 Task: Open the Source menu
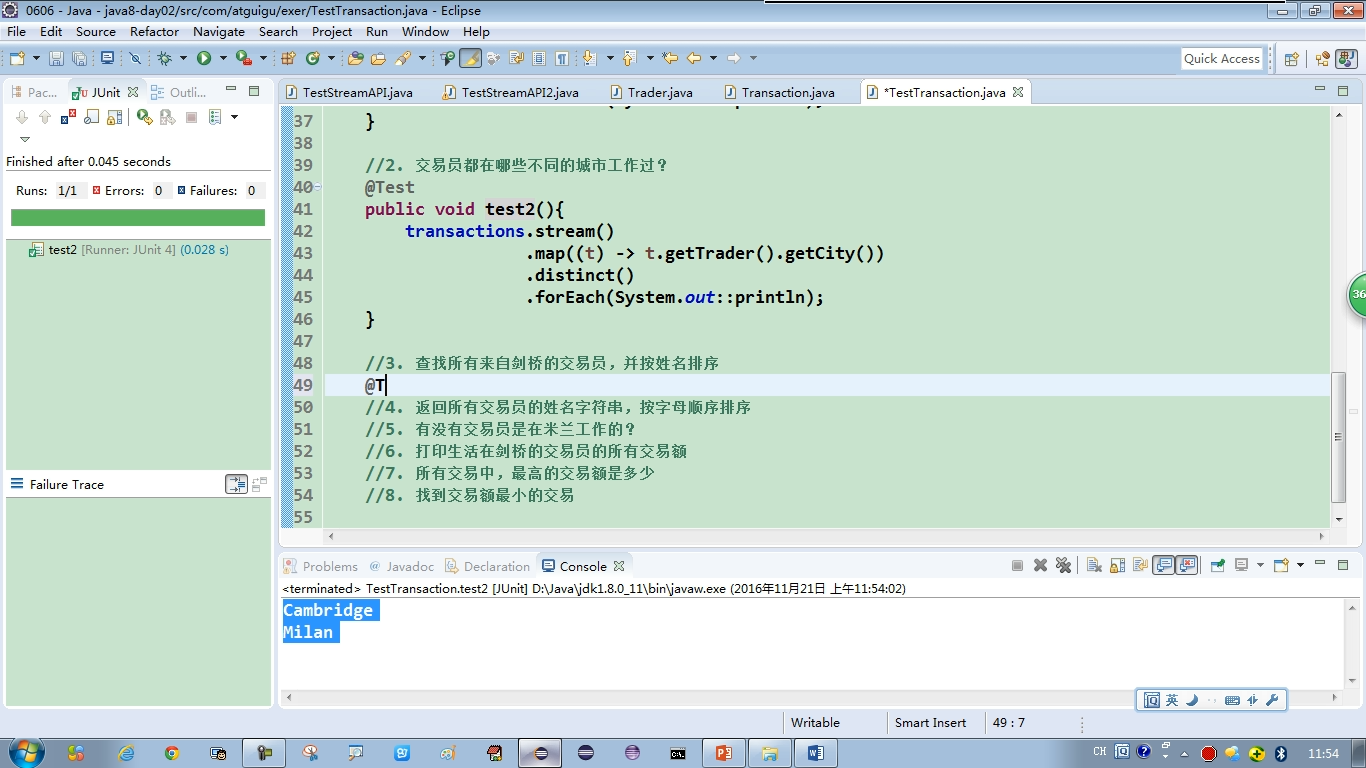96,31
